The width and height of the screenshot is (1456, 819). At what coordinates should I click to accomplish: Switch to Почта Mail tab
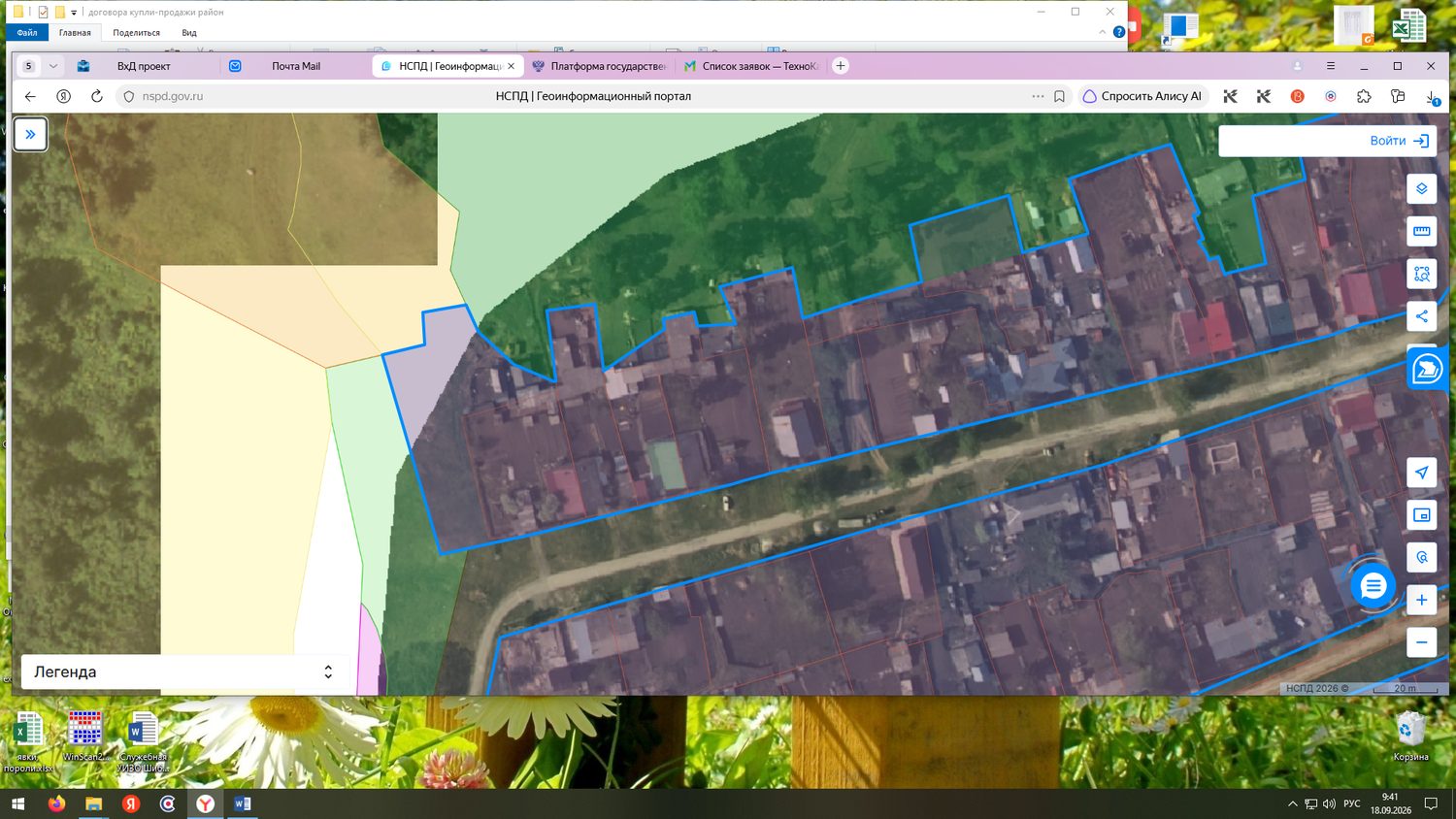(295, 66)
